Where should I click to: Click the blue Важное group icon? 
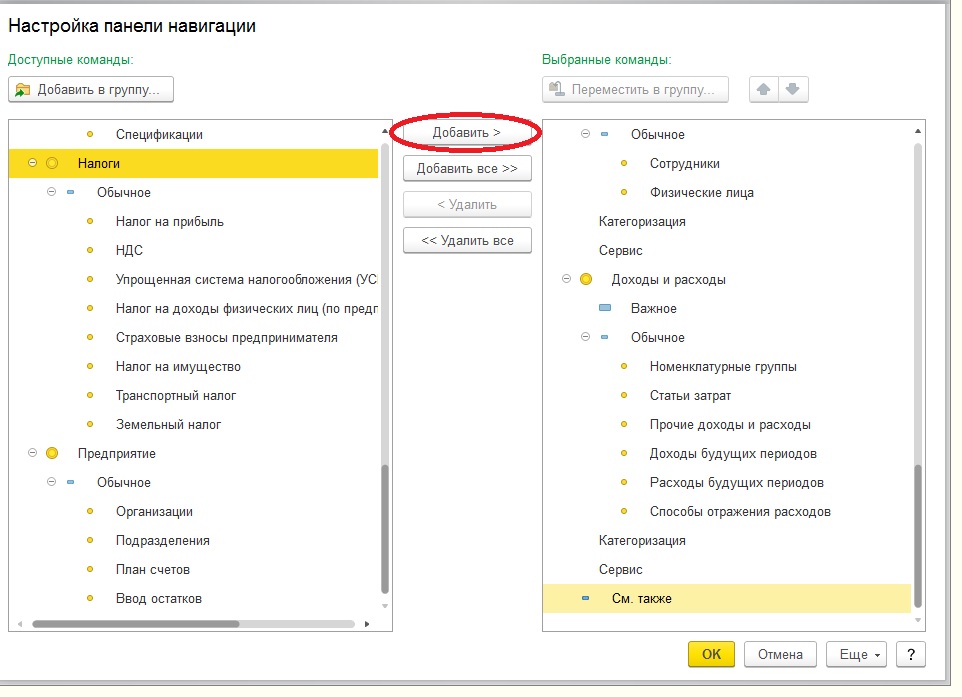605,309
